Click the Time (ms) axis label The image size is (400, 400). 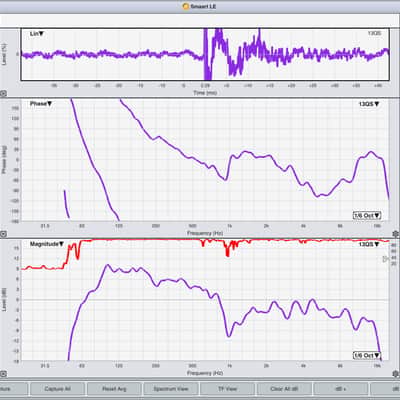tap(205, 93)
